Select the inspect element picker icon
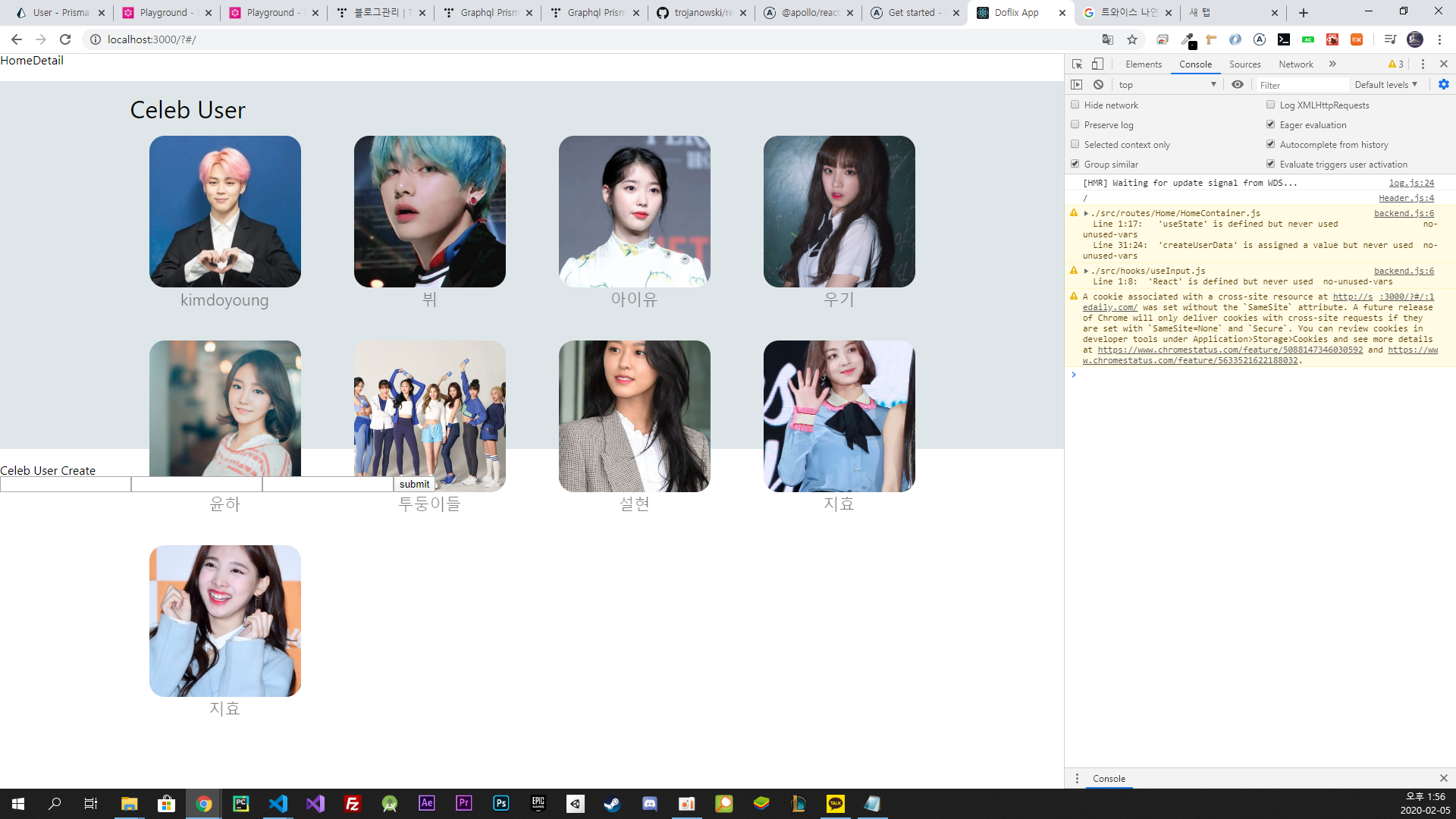 (x=1077, y=64)
